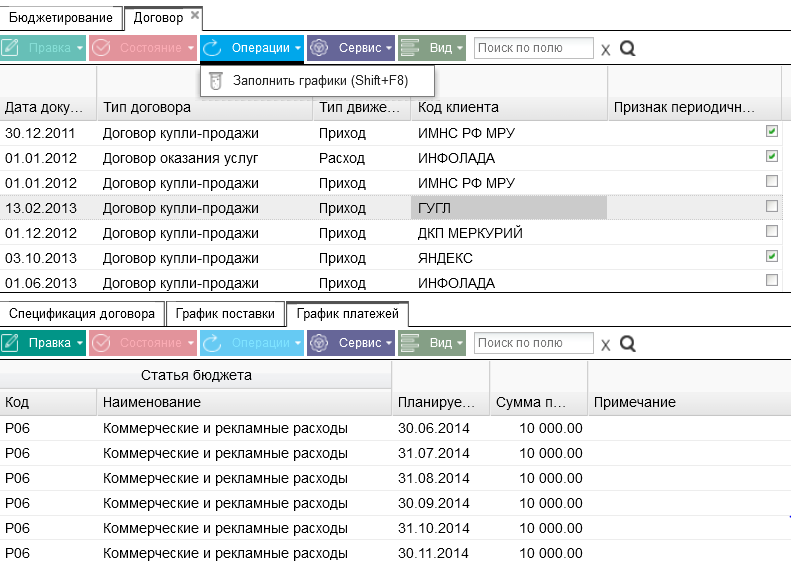Expand upper Вид dropdown arrow
Viewport: 791px width, 563px height.
point(460,48)
